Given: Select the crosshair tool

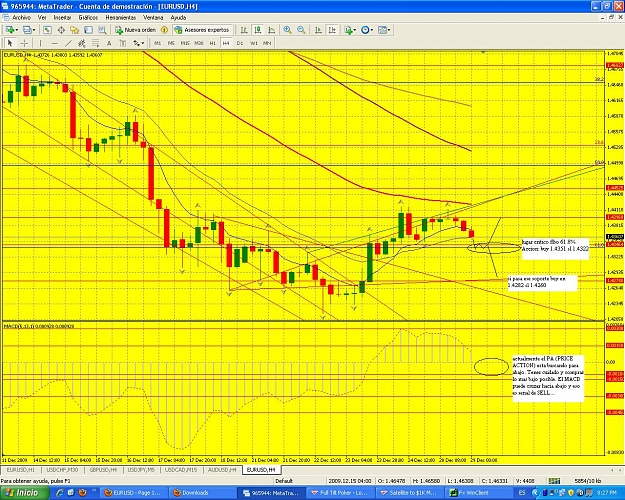Looking at the screenshot, I should [24, 43].
